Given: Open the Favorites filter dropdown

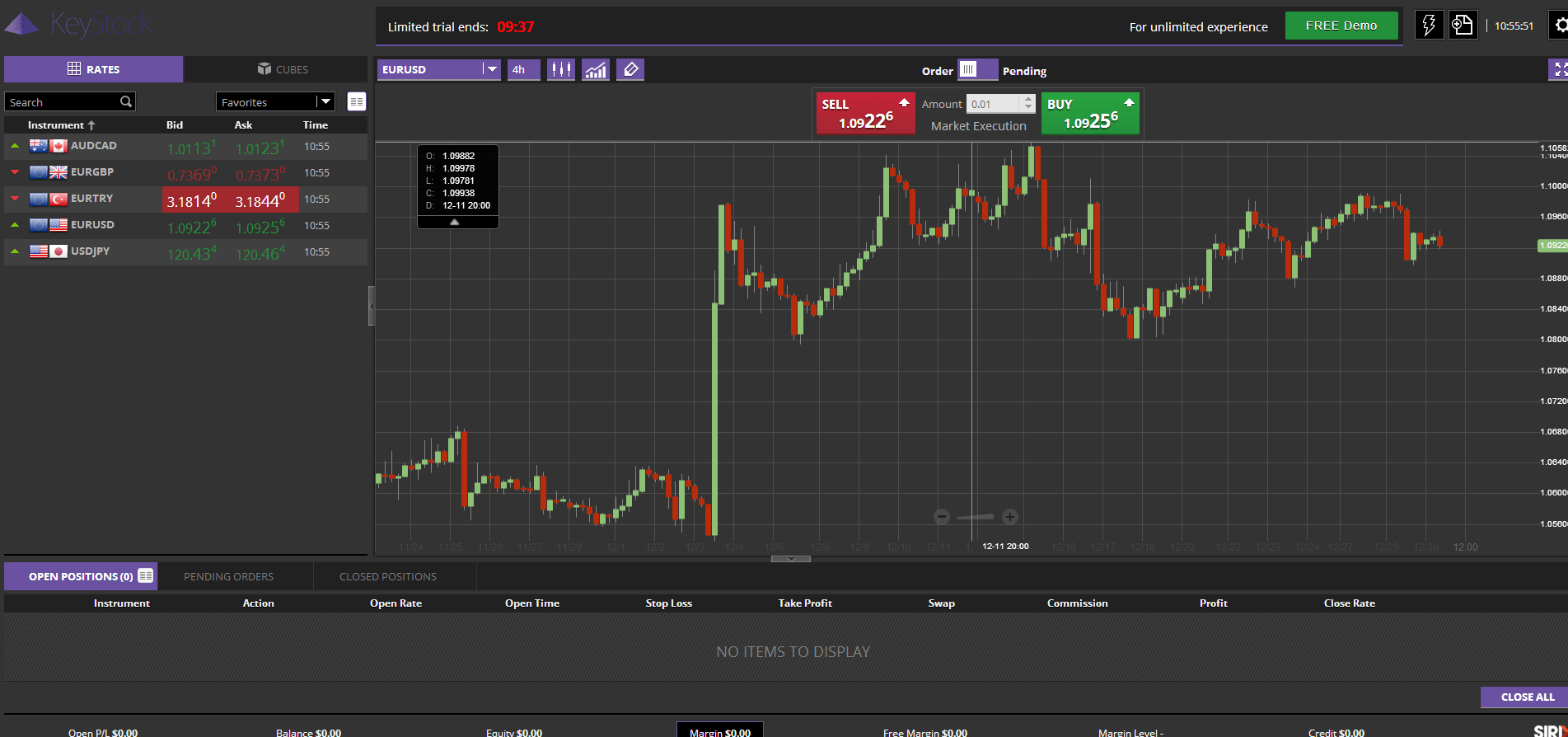Looking at the screenshot, I should tap(275, 101).
